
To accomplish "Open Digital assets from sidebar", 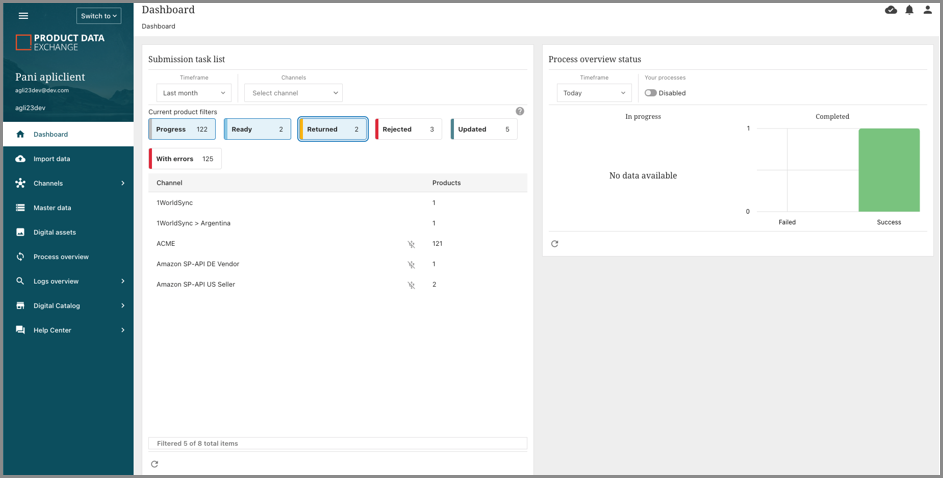I will coord(55,232).
